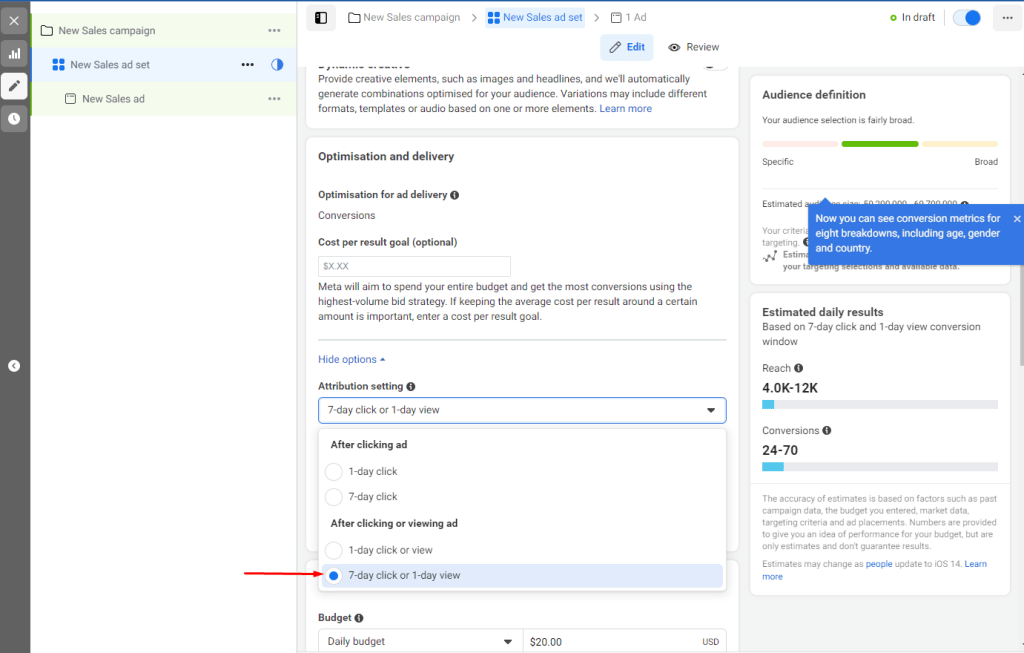Viewport: 1024px width, 653px height.
Task: Click info icon next to Budget label
Action: pyautogui.click(x=359, y=618)
